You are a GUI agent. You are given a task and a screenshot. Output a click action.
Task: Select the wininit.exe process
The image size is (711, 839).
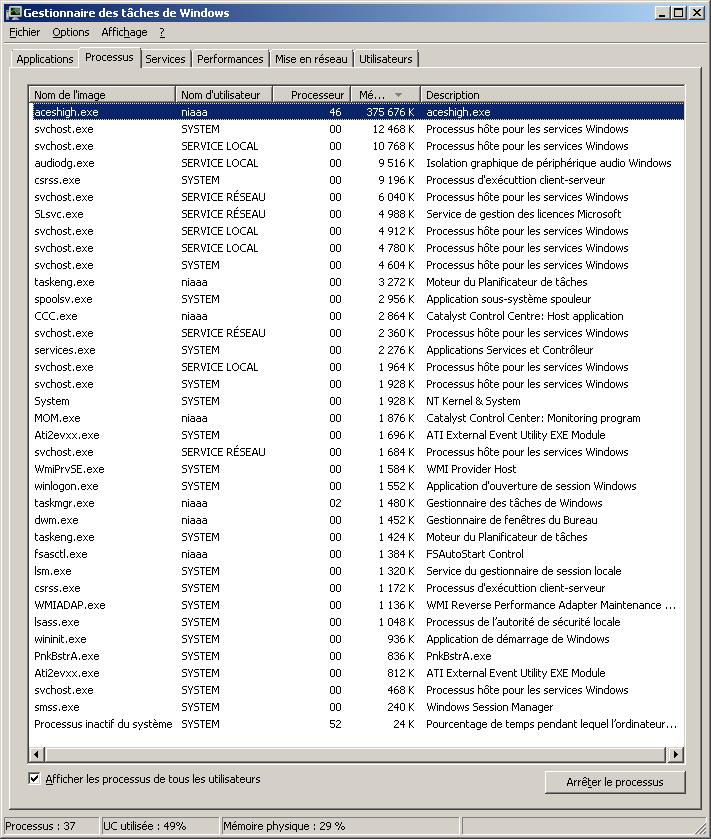356,639
